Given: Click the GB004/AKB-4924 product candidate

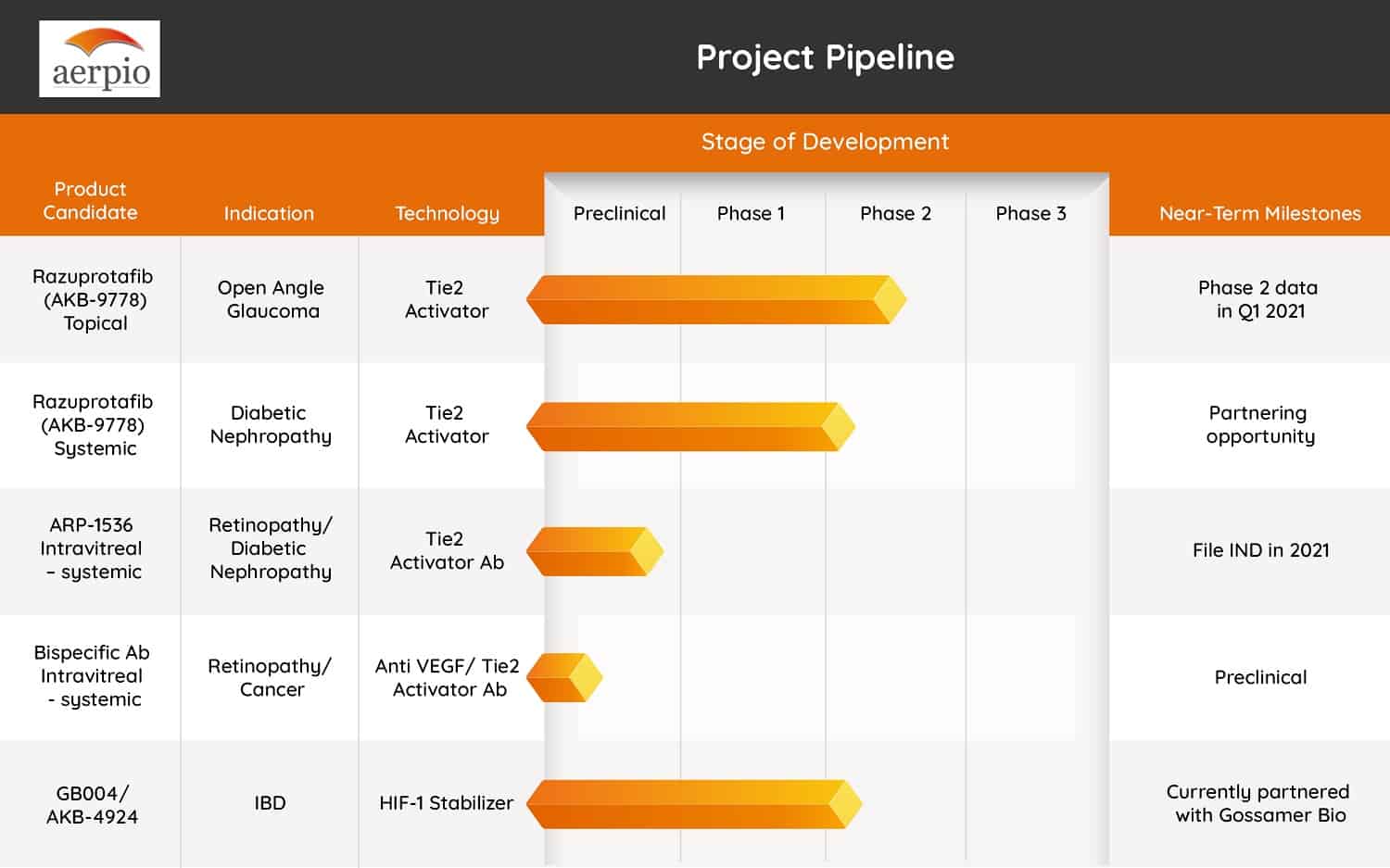Looking at the screenshot, I should [x=92, y=805].
